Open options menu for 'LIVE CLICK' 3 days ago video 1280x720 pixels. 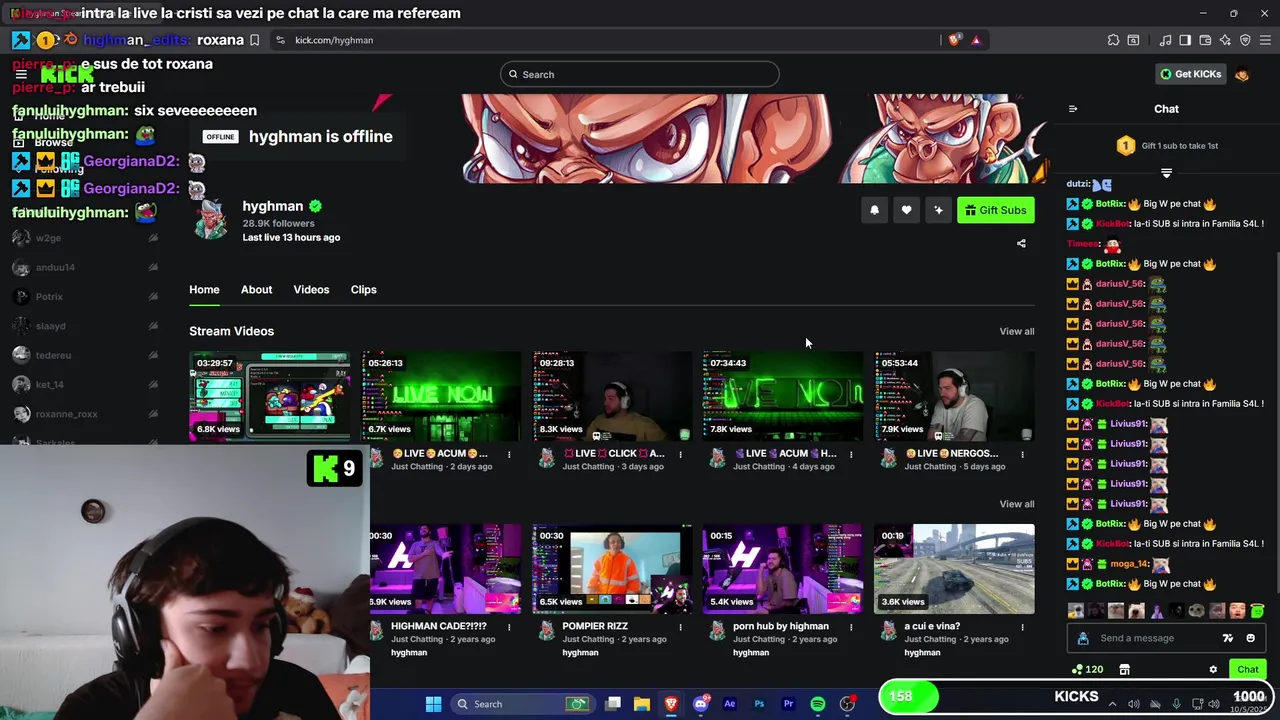pyautogui.click(x=680, y=455)
